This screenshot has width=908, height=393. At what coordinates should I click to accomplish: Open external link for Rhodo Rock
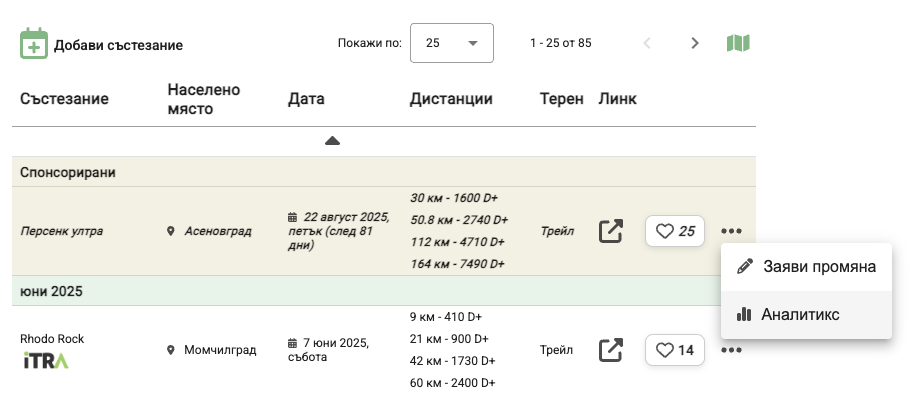[x=610, y=350]
